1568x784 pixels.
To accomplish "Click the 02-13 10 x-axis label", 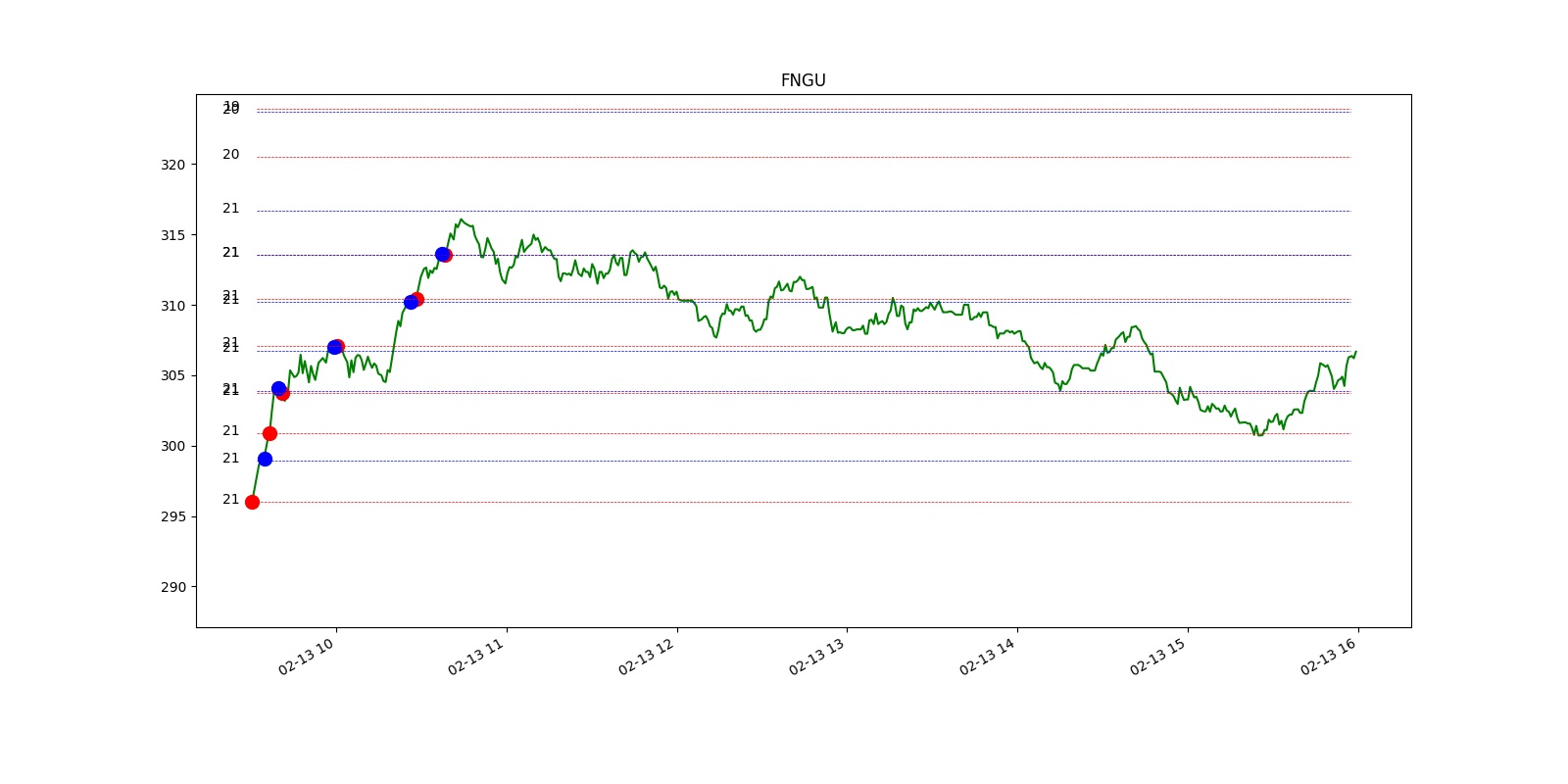I will tap(307, 657).
